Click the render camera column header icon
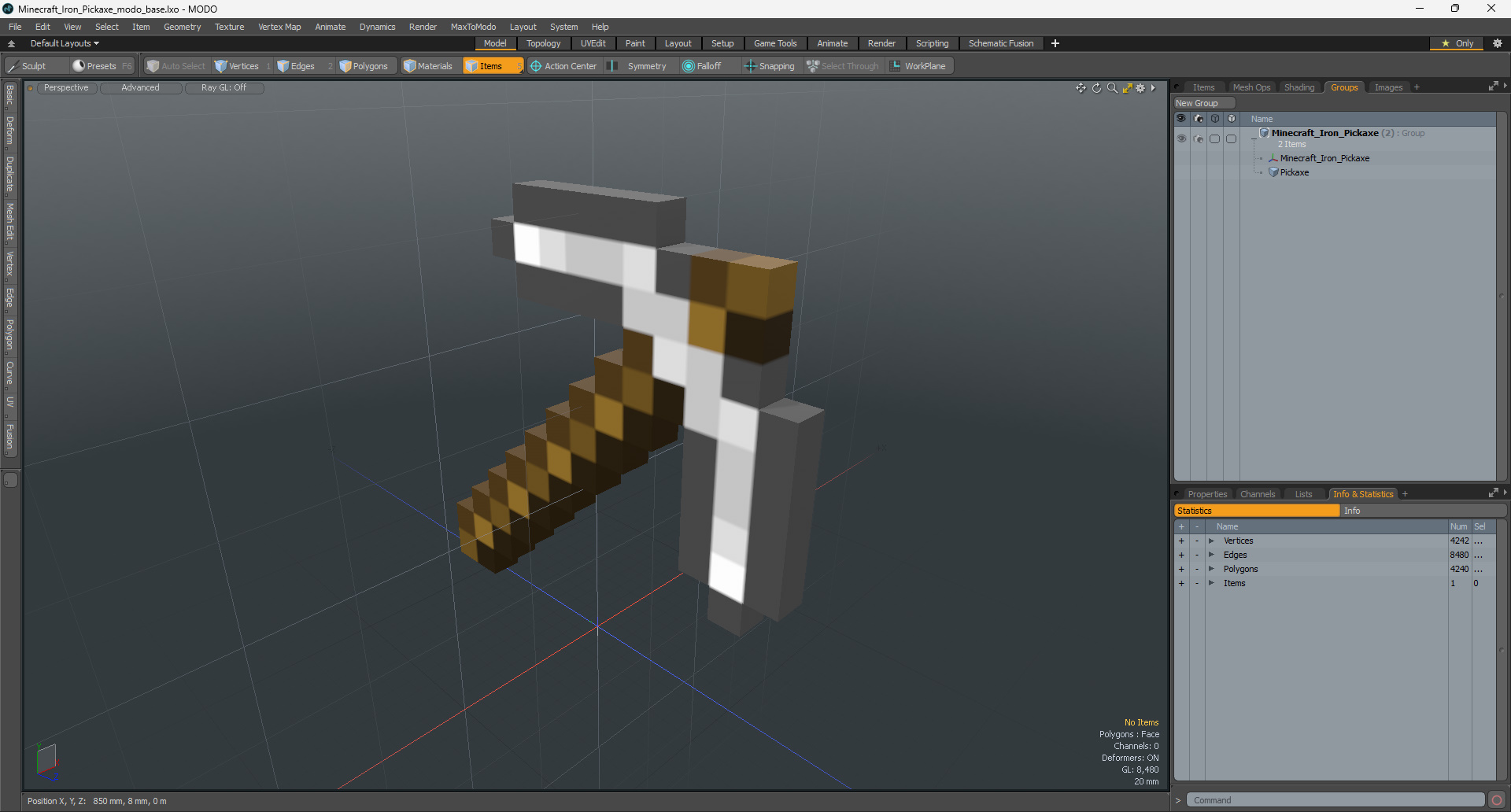1511x812 pixels. coord(1198,119)
